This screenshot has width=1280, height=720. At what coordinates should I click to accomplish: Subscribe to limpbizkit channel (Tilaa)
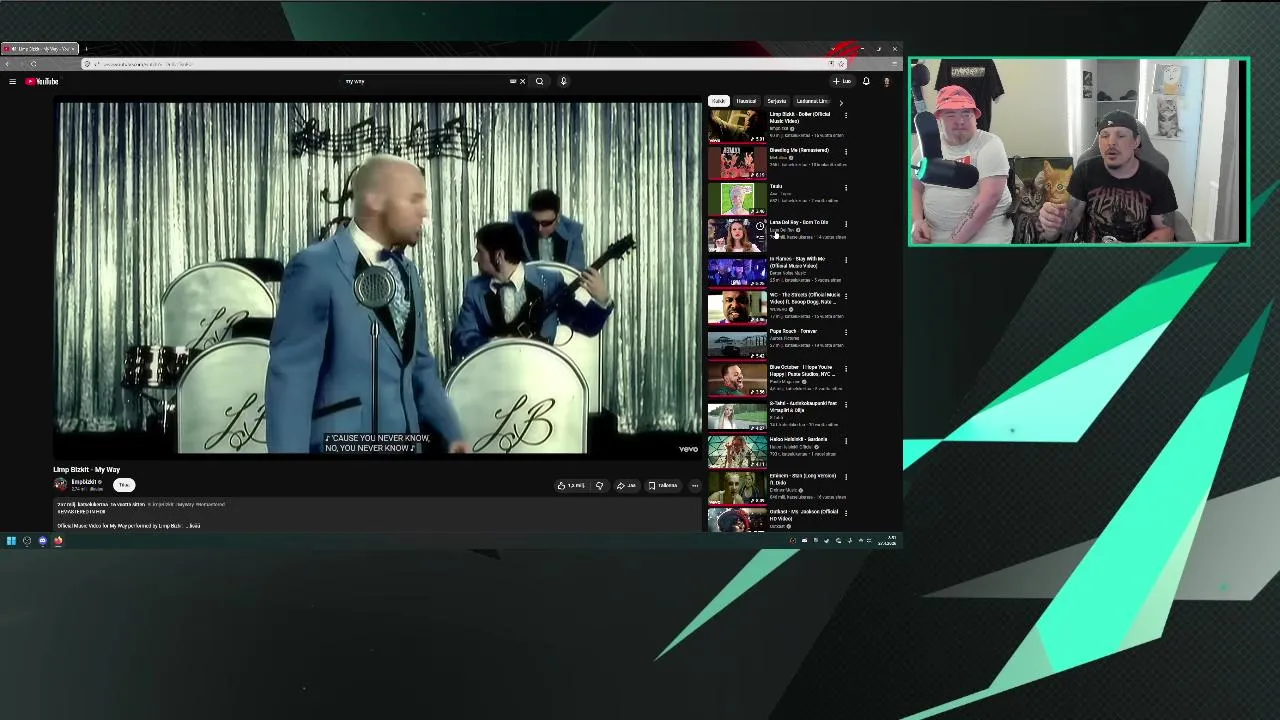(124, 485)
